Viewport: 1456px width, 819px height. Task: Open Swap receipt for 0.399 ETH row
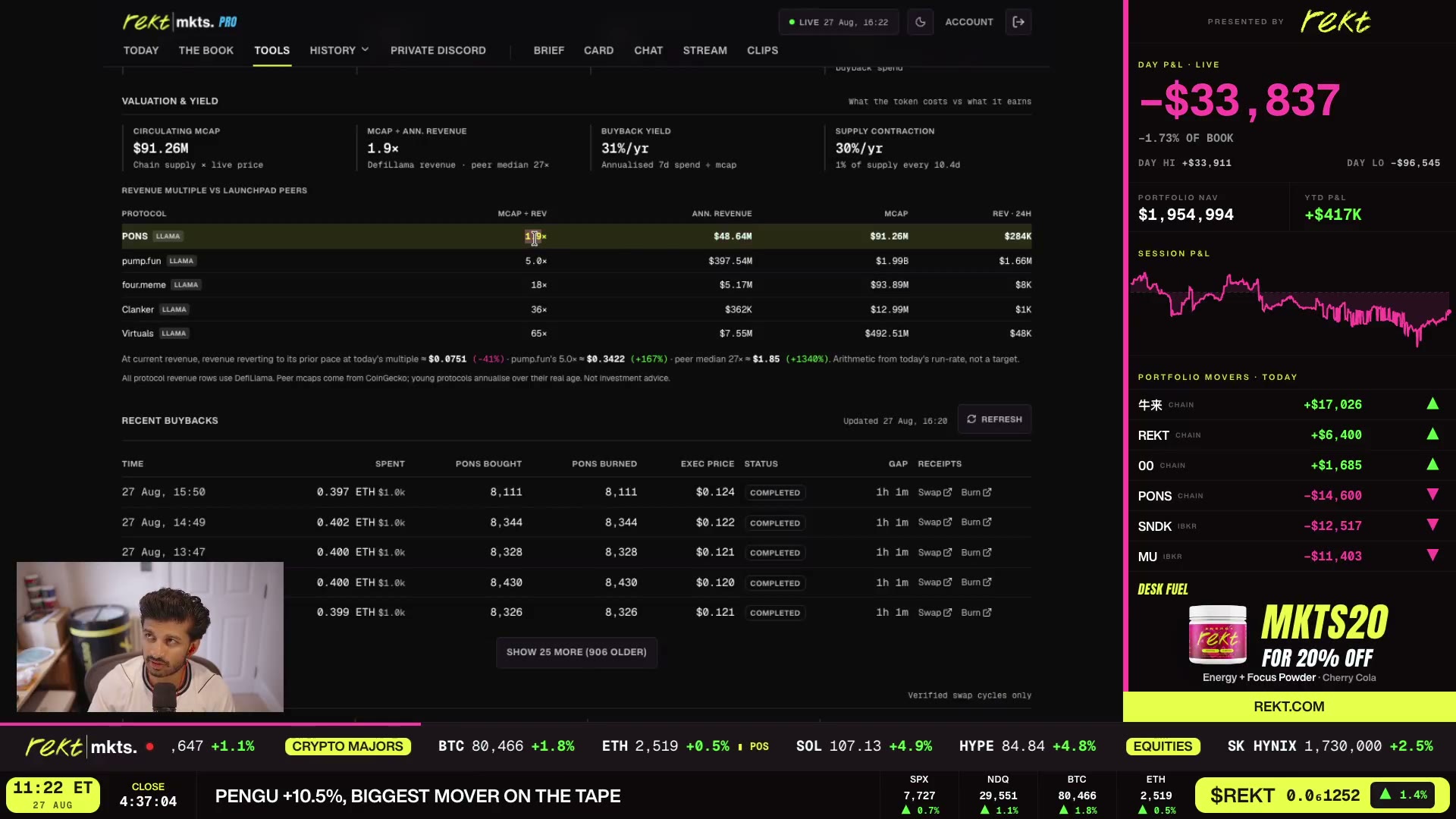934,613
